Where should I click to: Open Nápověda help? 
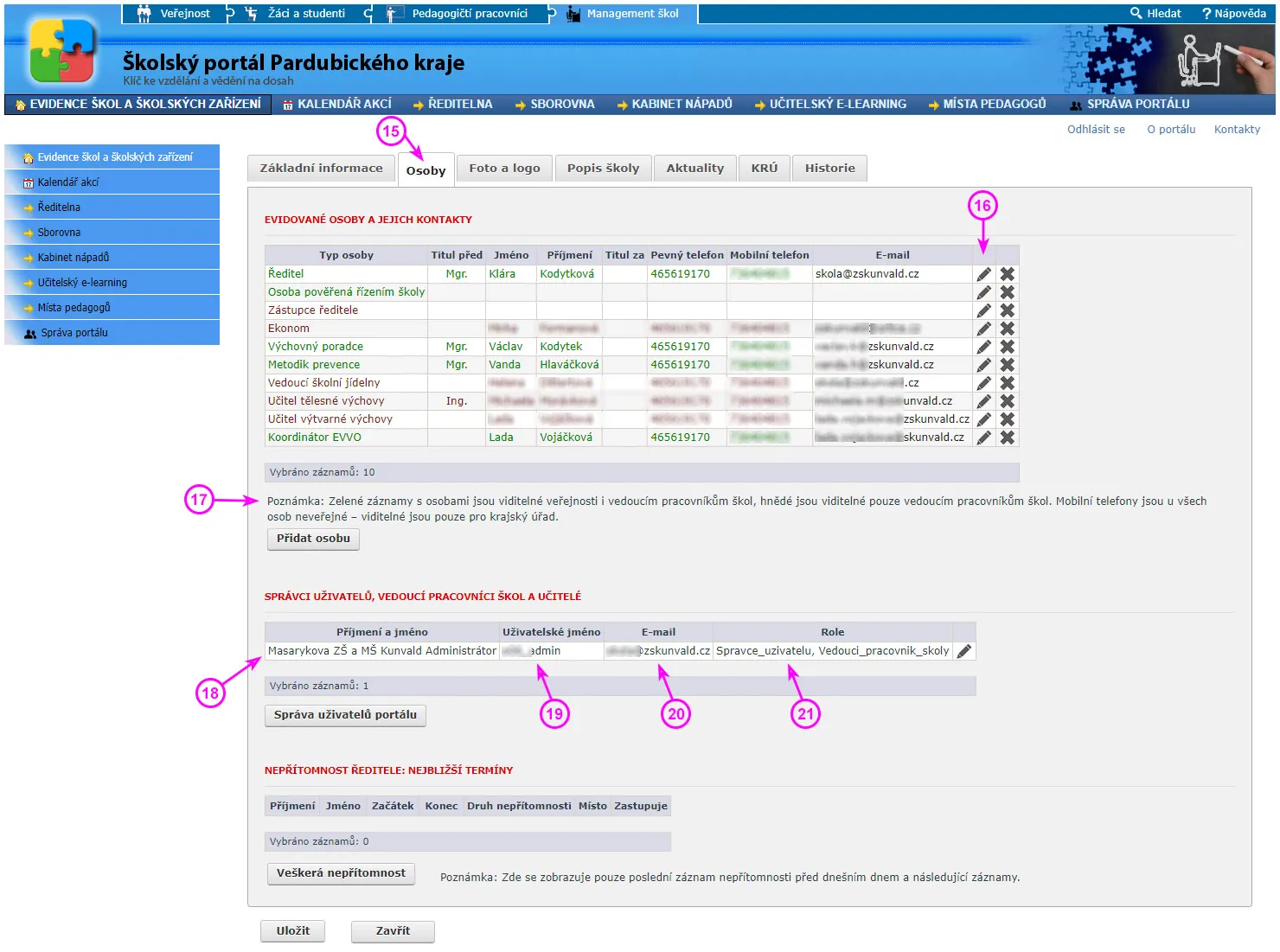click(x=1234, y=13)
